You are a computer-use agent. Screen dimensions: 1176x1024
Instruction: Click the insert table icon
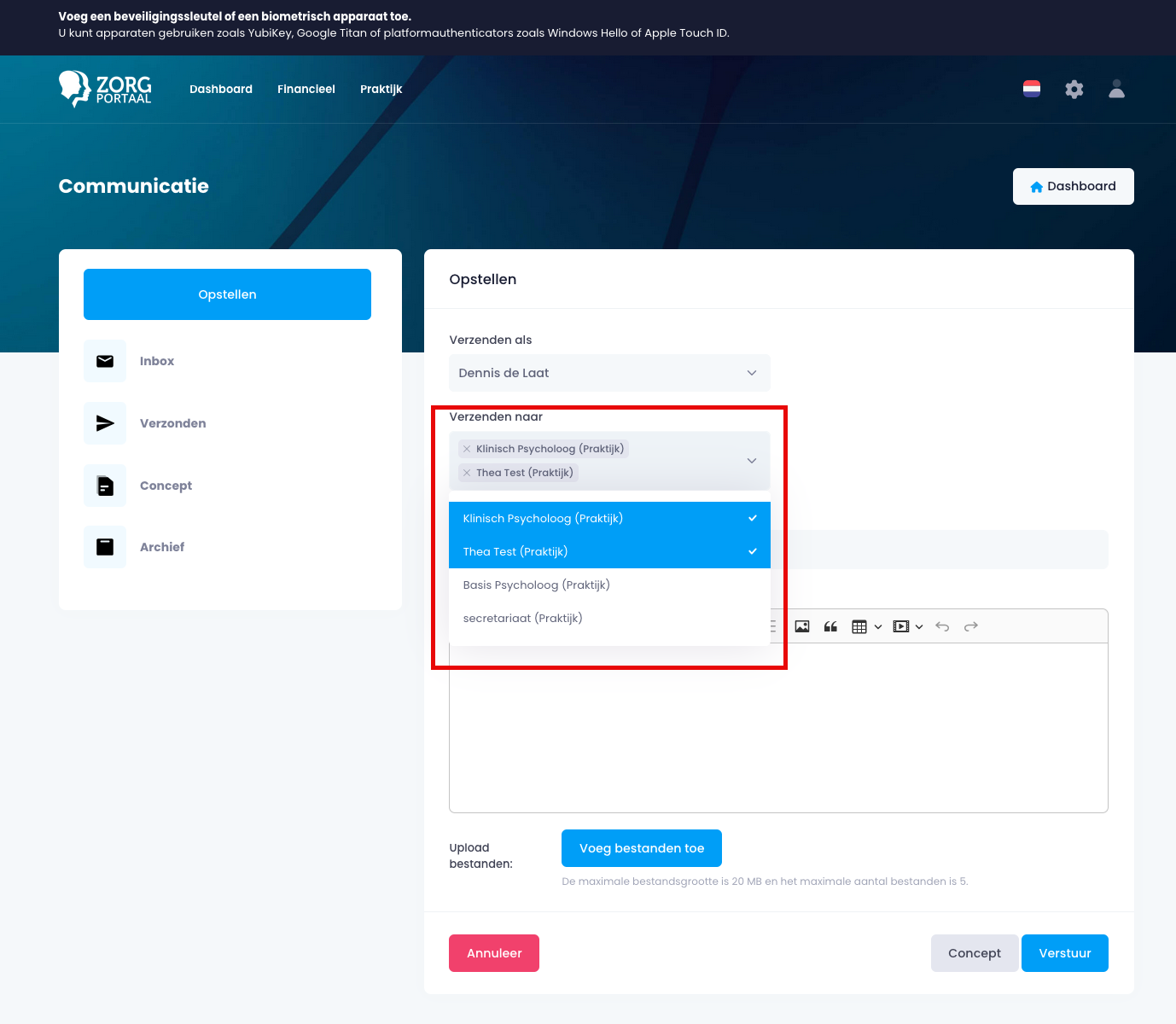859,626
